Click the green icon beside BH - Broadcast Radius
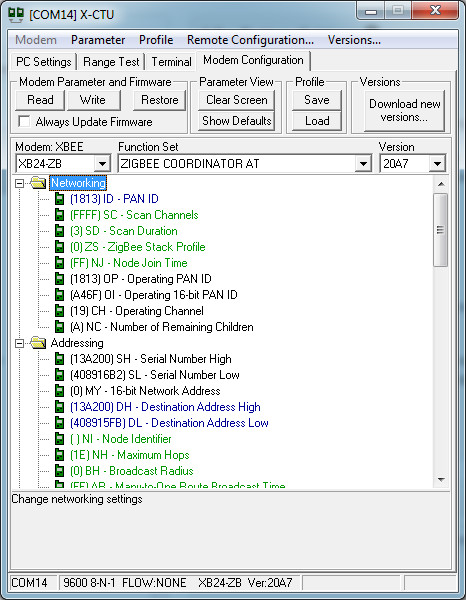The image size is (466, 600). [59, 471]
